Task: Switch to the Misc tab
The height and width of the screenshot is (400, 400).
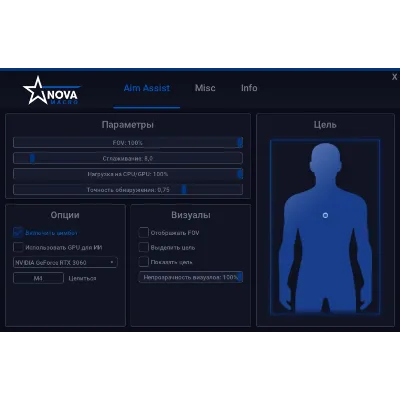Action: coord(205,88)
